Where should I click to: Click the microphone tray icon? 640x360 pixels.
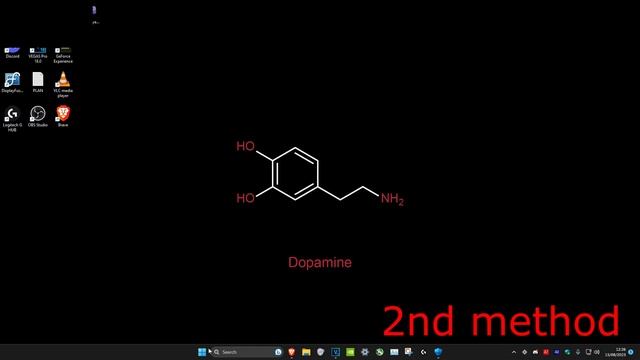coord(578,352)
